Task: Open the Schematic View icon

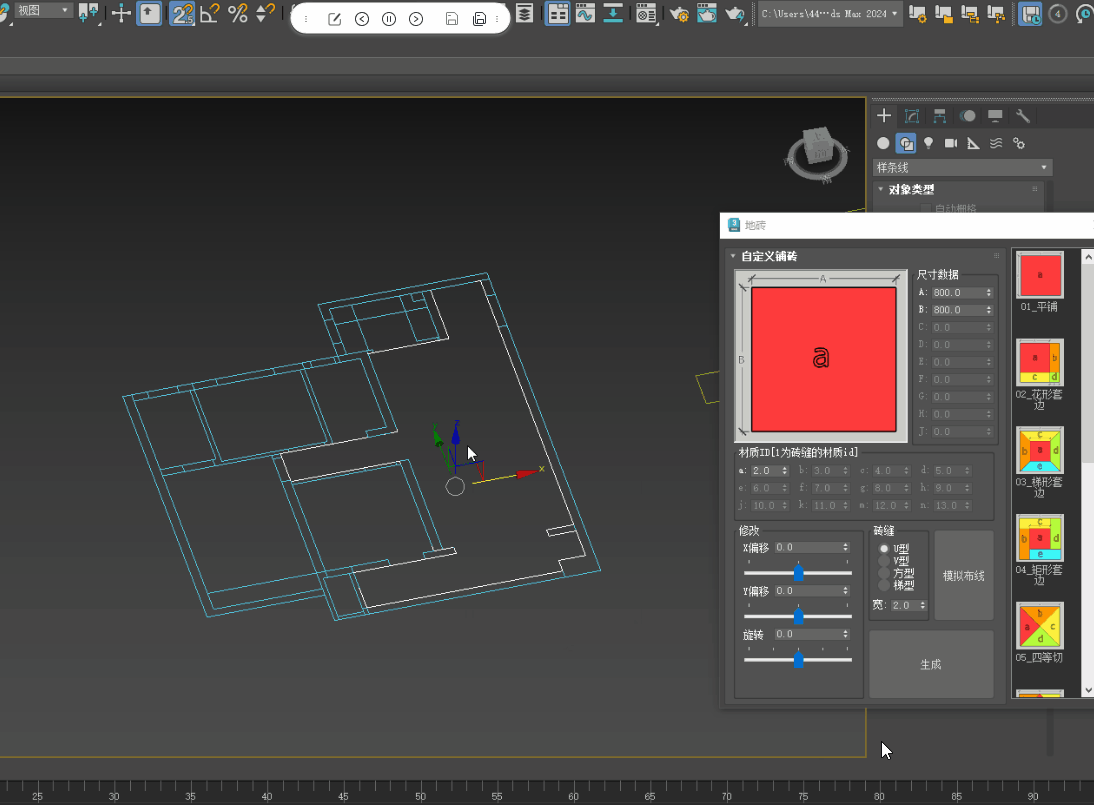Action: click(613, 14)
